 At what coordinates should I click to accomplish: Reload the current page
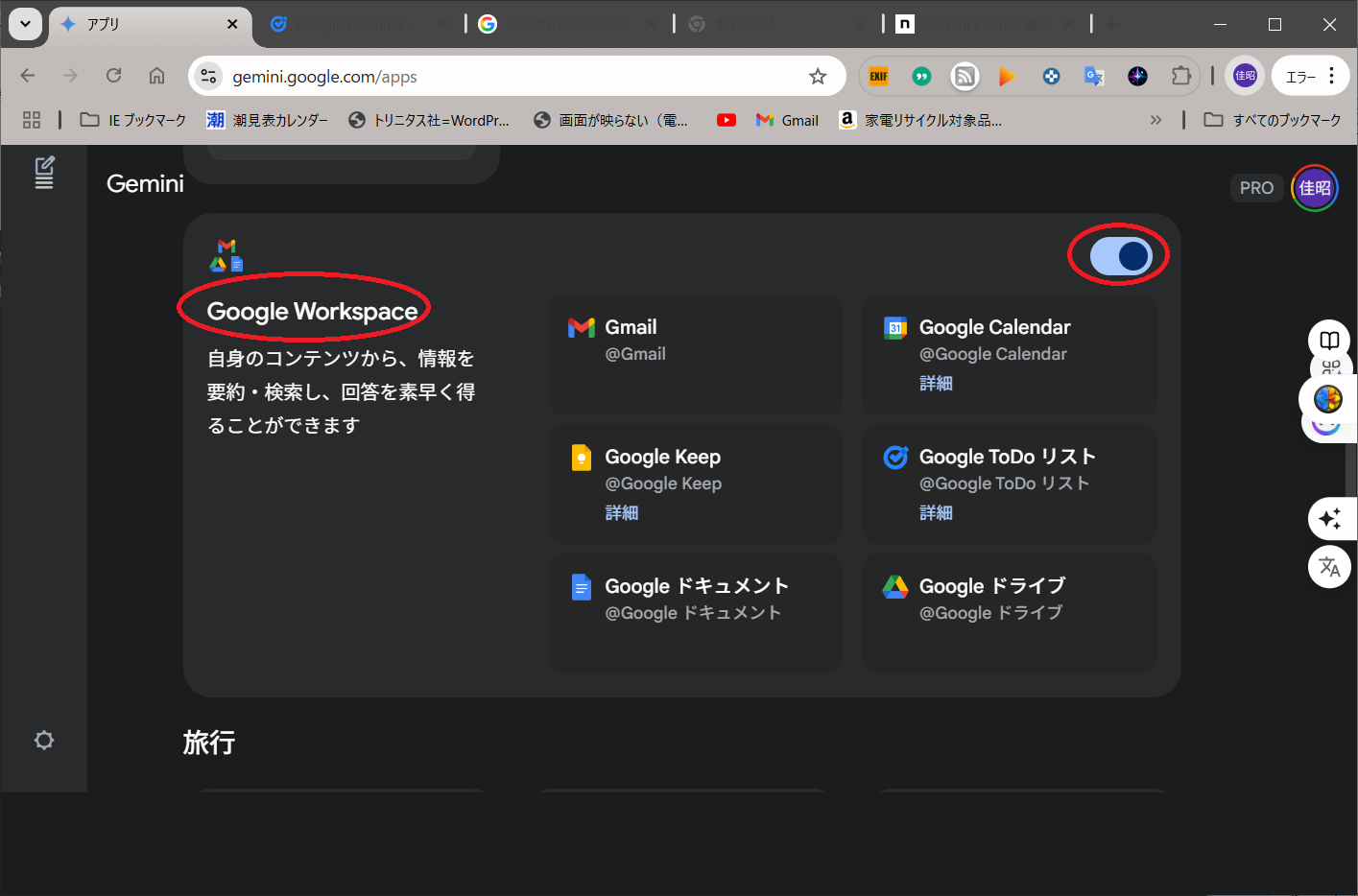click(113, 76)
